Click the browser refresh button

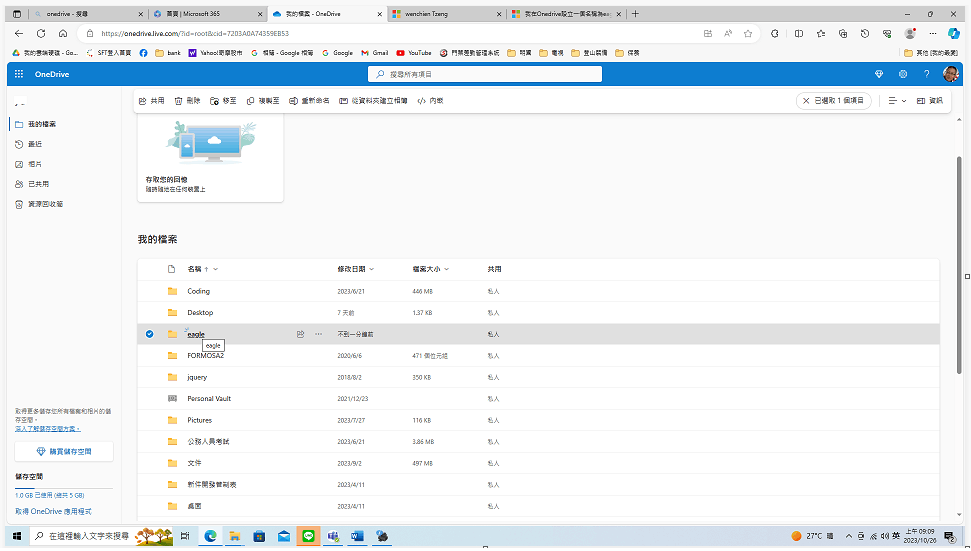[41, 33]
